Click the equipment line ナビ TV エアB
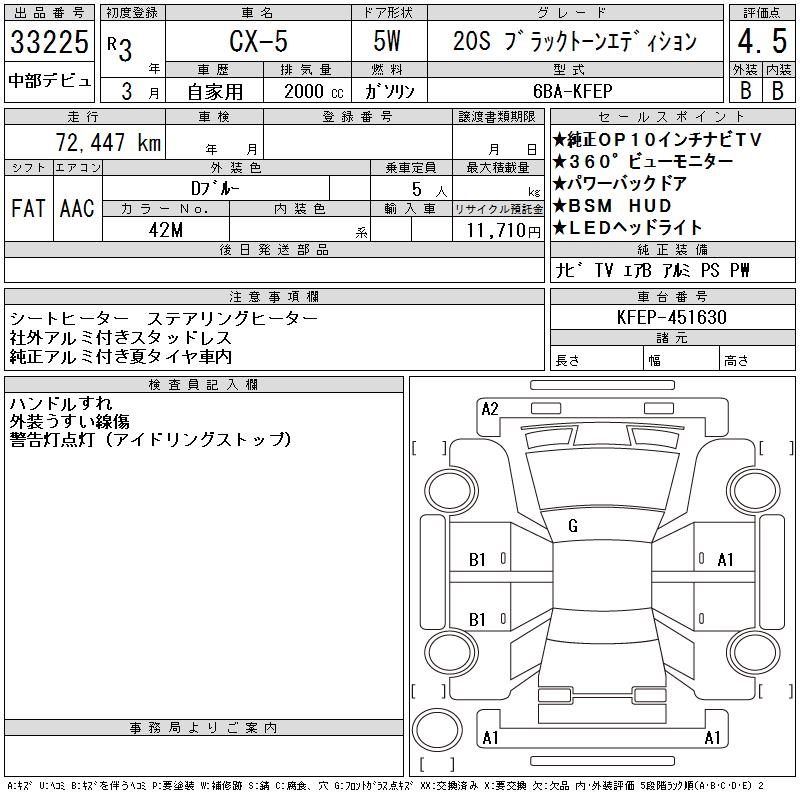This screenshot has height=800, width=800. pyautogui.click(x=604, y=270)
